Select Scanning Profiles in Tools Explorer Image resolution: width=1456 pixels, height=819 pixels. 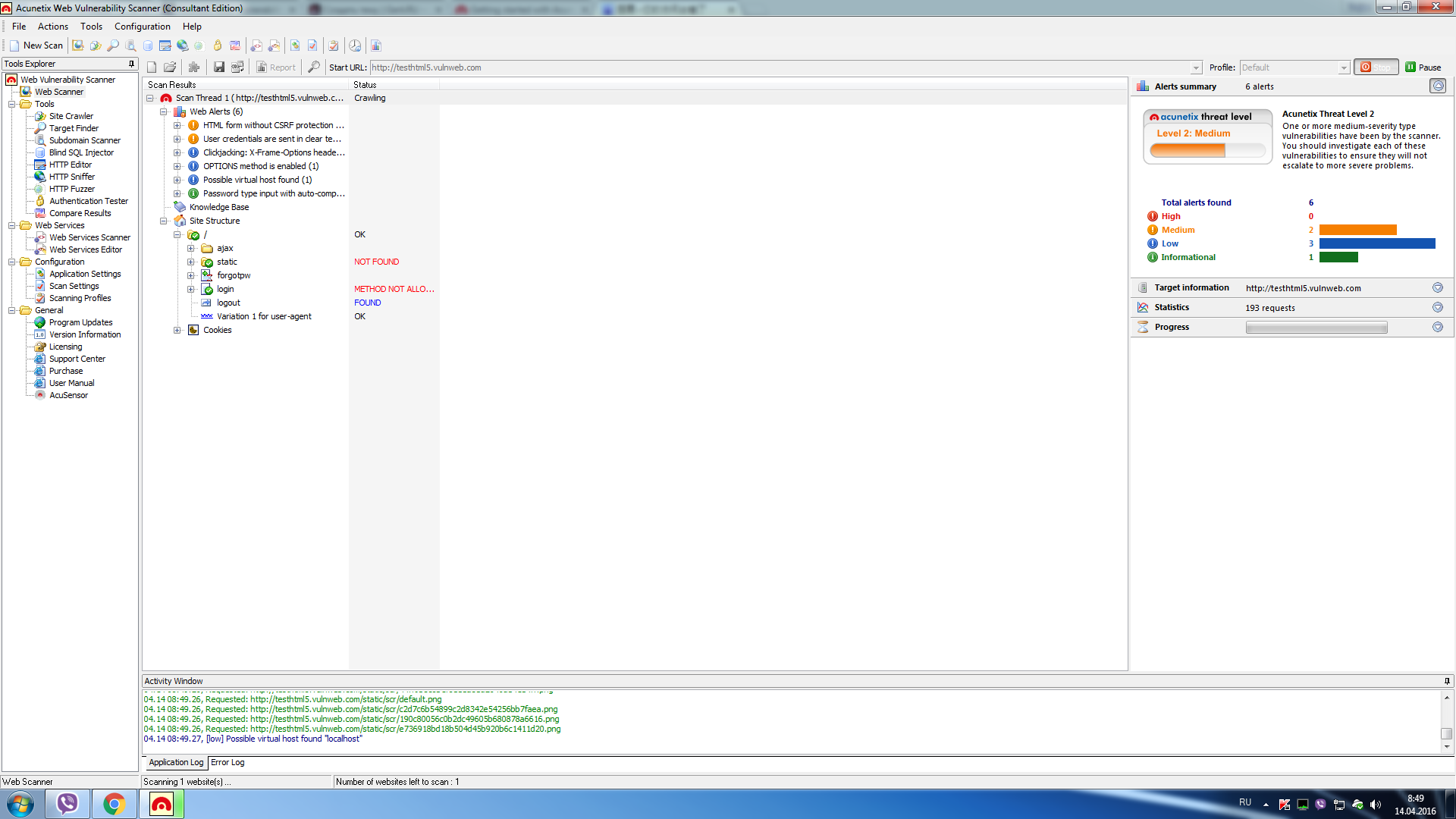(x=80, y=298)
